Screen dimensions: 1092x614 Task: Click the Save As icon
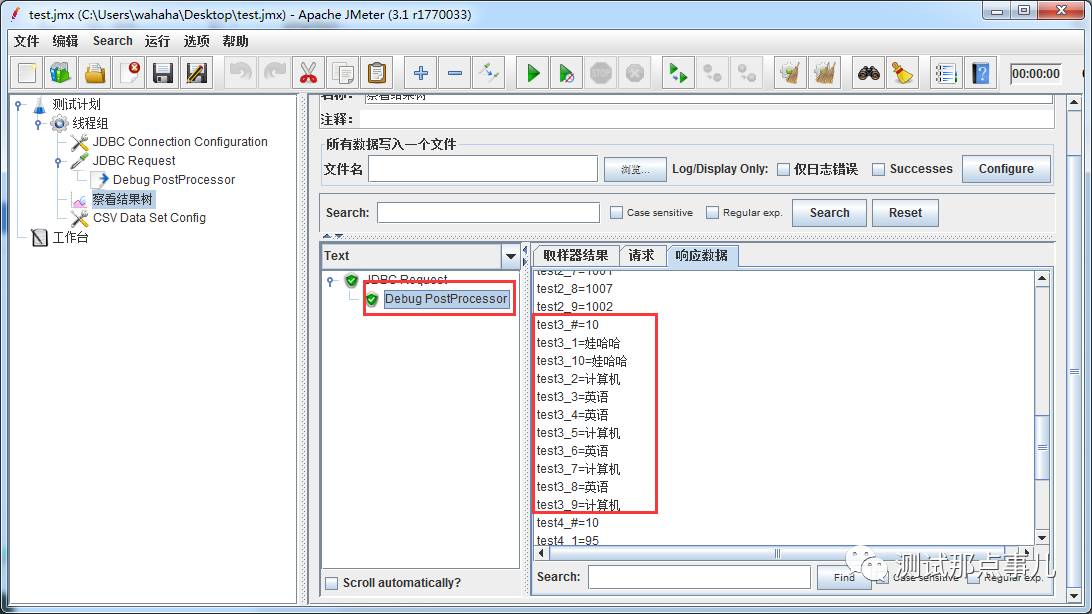[197, 73]
